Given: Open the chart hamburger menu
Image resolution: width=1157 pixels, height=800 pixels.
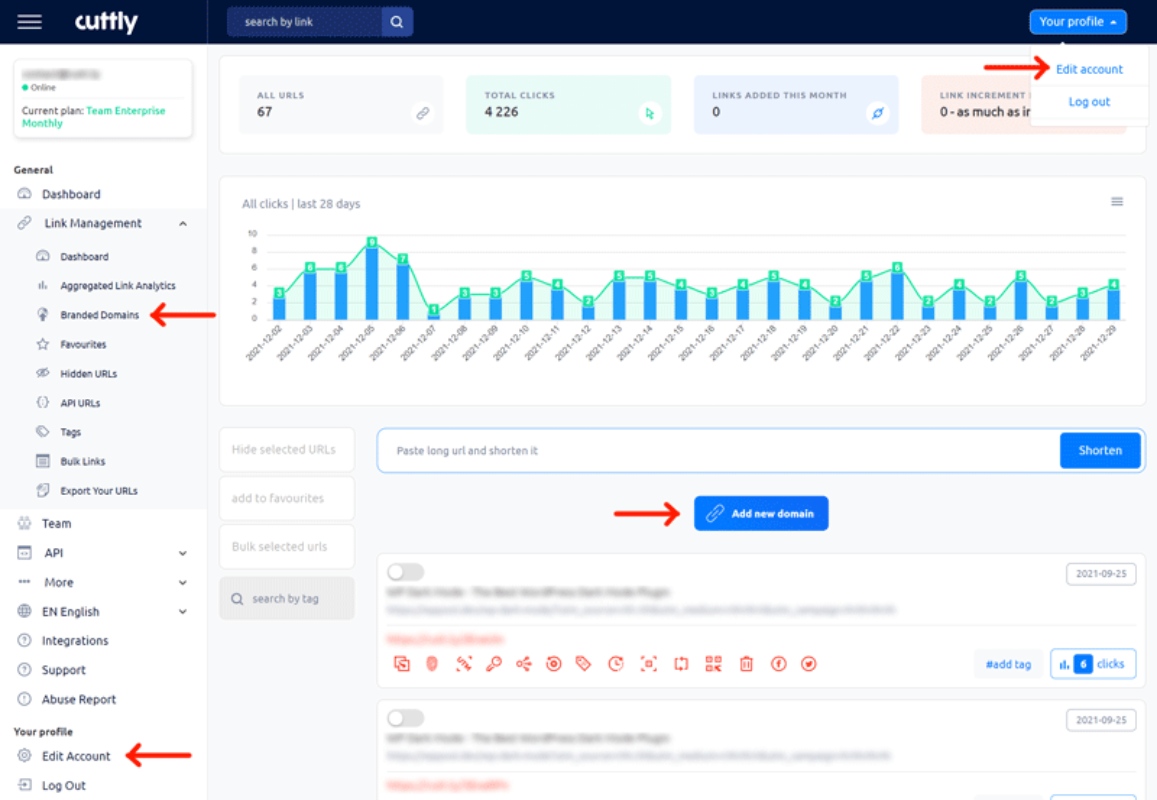Looking at the screenshot, I should 1116,201.
